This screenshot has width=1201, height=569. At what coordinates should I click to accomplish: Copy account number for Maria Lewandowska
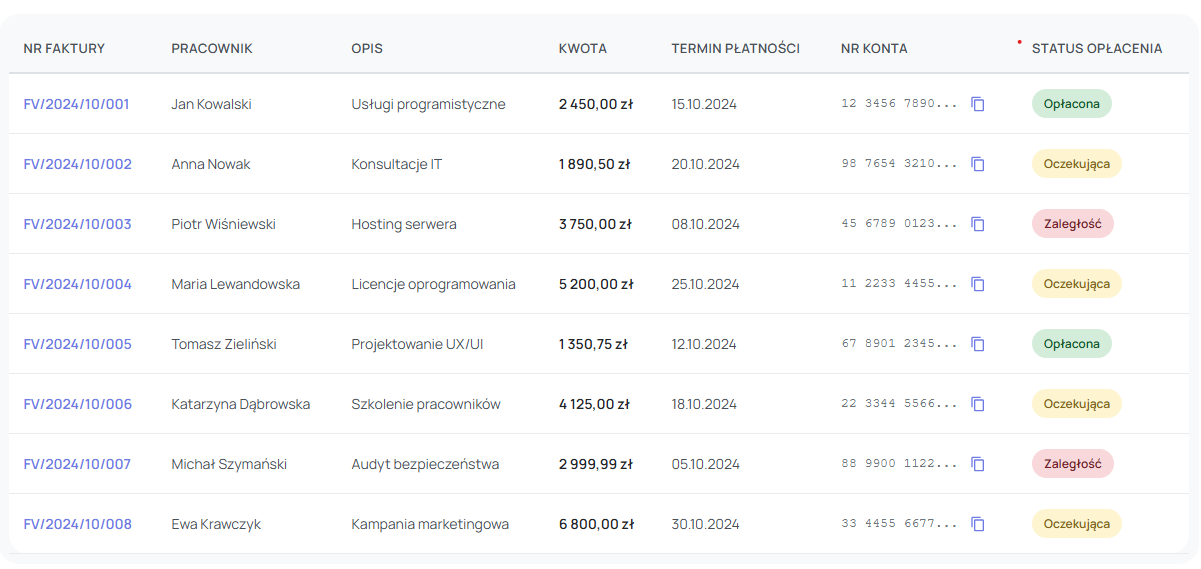click(978, 284)
